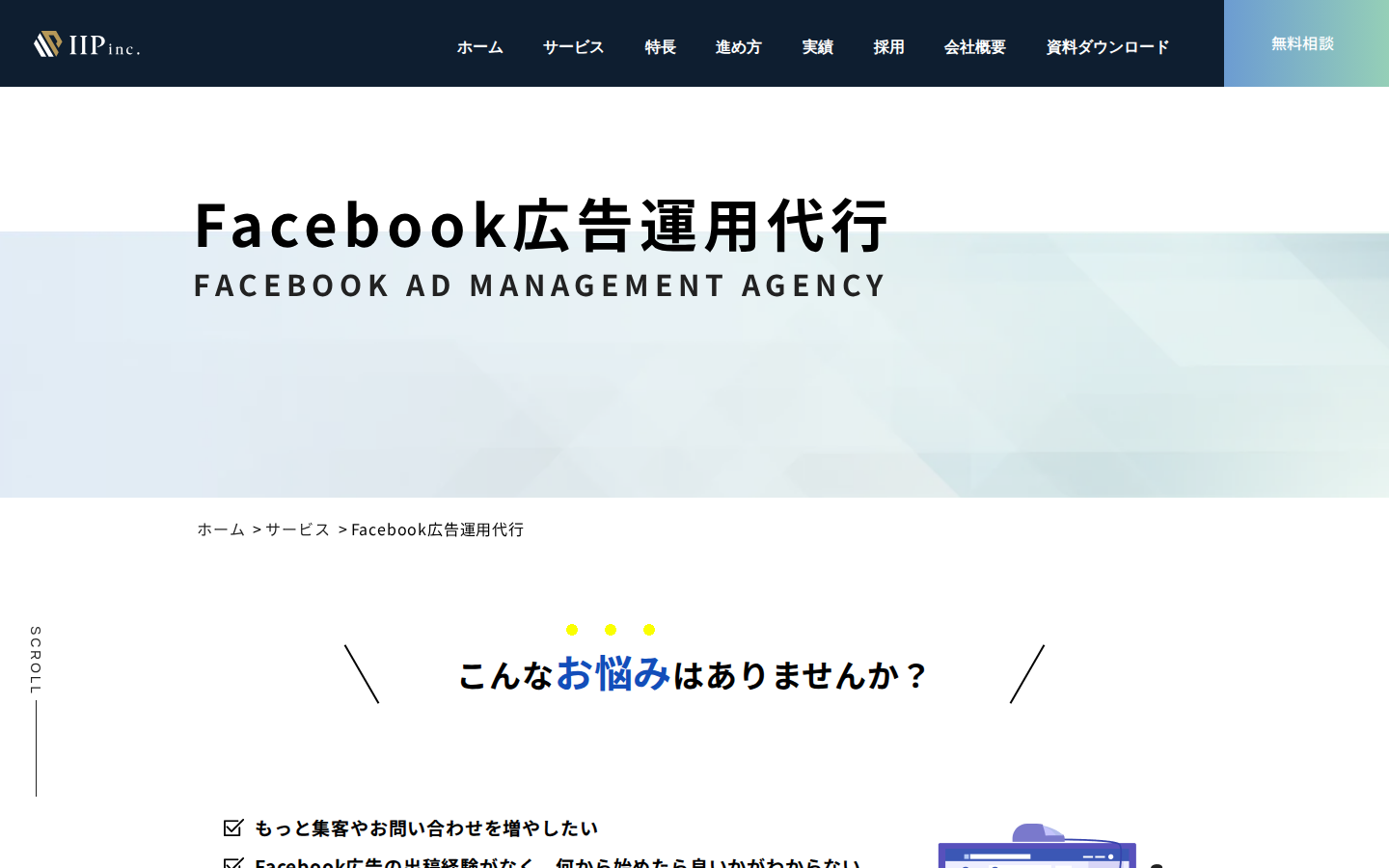The width and height of the screenshot is (1389, 868).
Task: Click the text もっと集客やお問い合わせを増やしたい
Action: (x=426, y=827)
